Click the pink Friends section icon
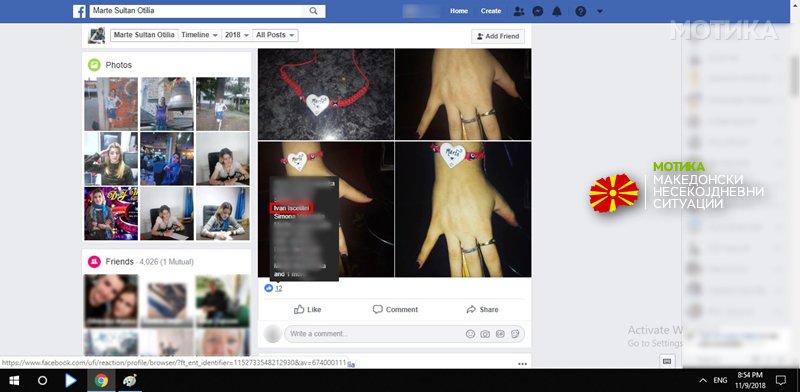This screenshot has height=392, width=800. coord(94,262)
